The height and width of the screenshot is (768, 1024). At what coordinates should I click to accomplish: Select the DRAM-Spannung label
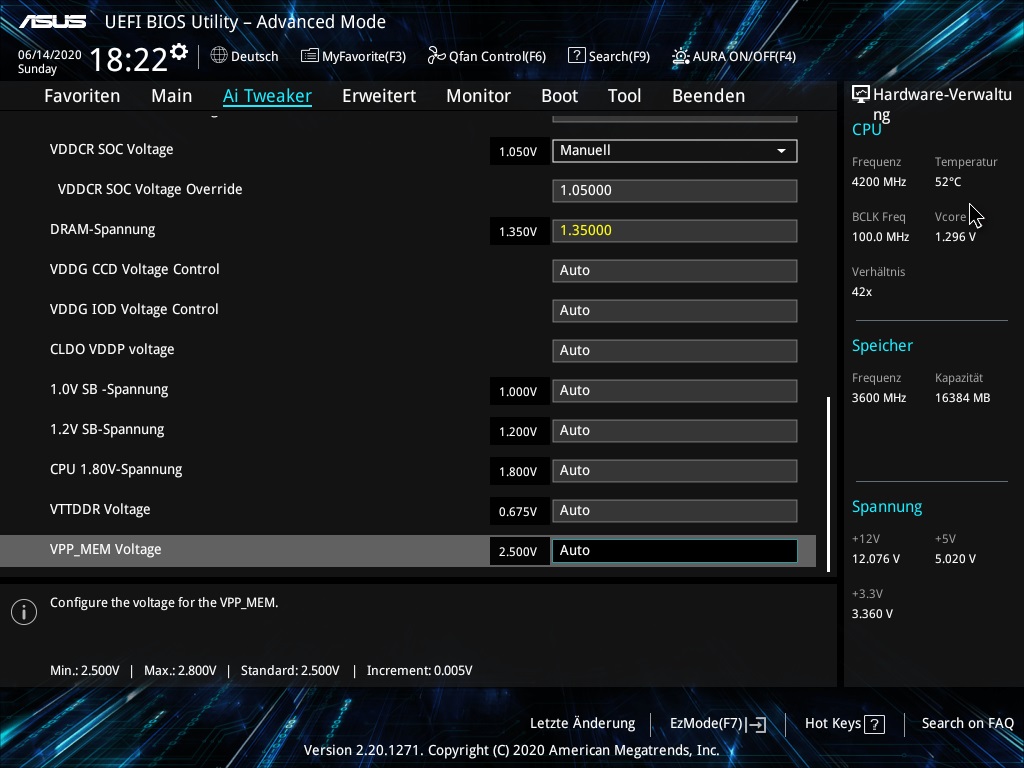tap(103, 230)
